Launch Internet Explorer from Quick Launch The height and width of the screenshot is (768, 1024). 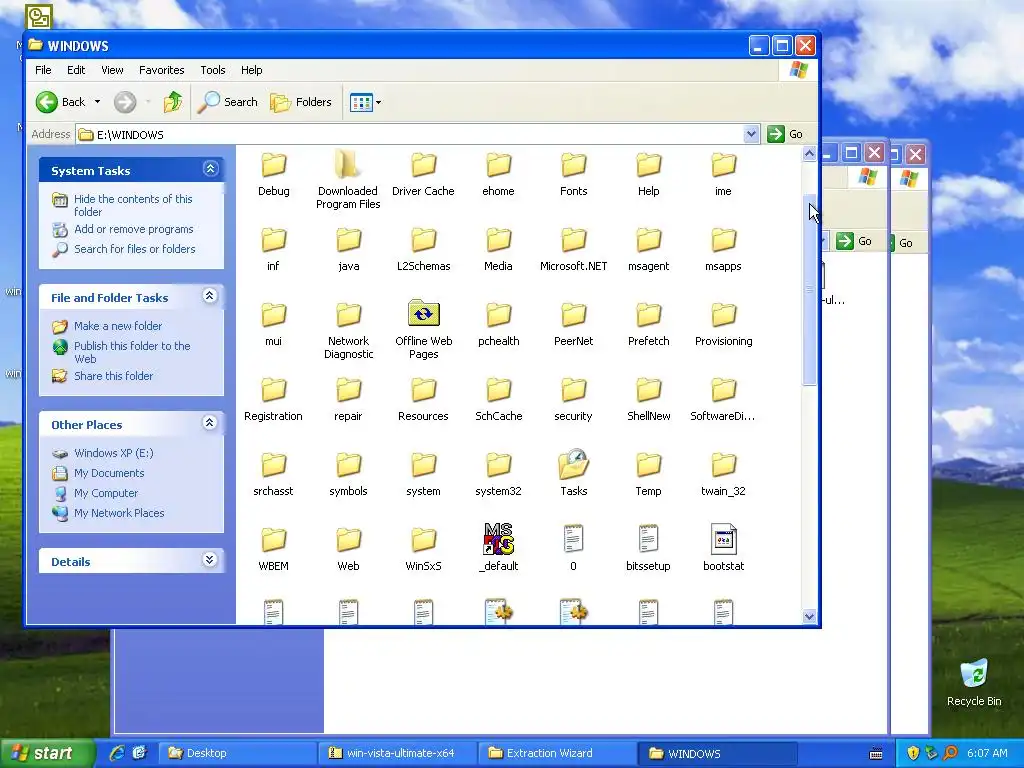(x=117, y=753)
